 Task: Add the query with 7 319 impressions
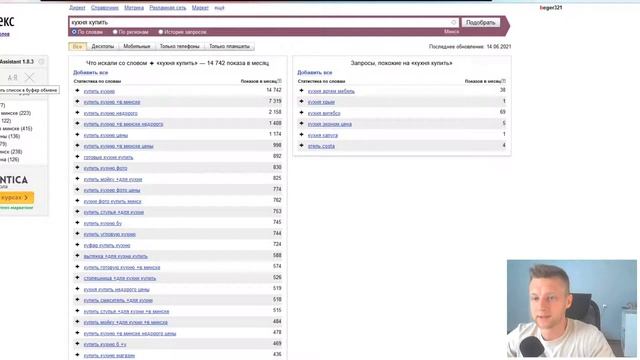[78, 101]
